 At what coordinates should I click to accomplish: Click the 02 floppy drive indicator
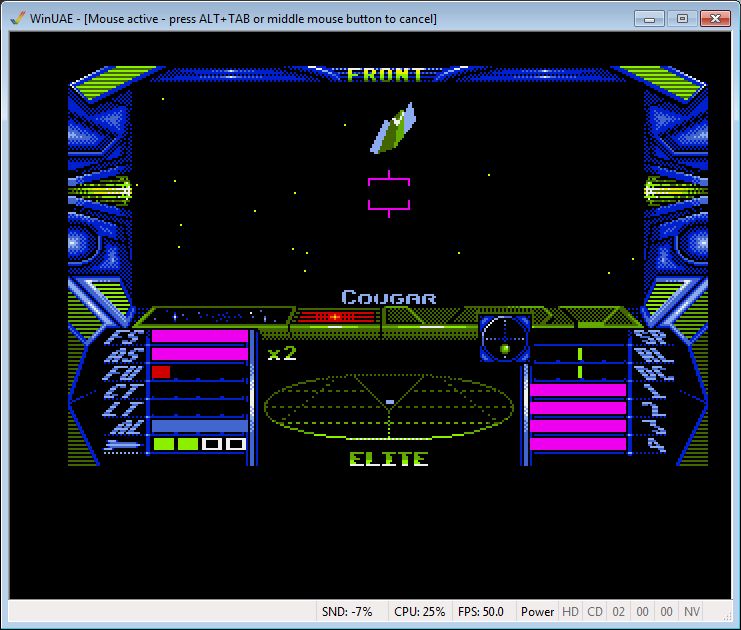[619, 612]
